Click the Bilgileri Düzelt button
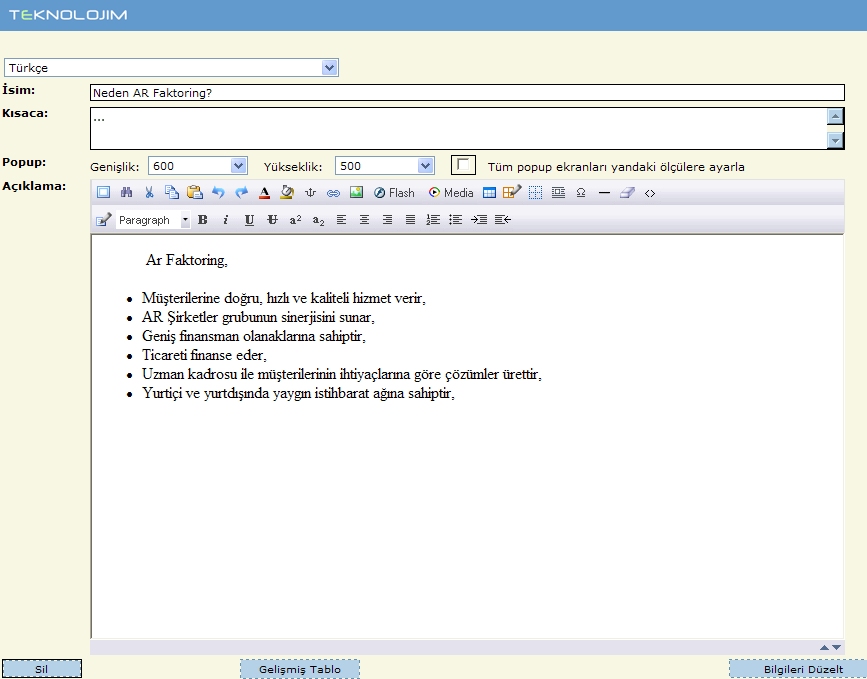The width and height of the screenshot is (867, 679). pyautogui.click(x=798, y=669)
